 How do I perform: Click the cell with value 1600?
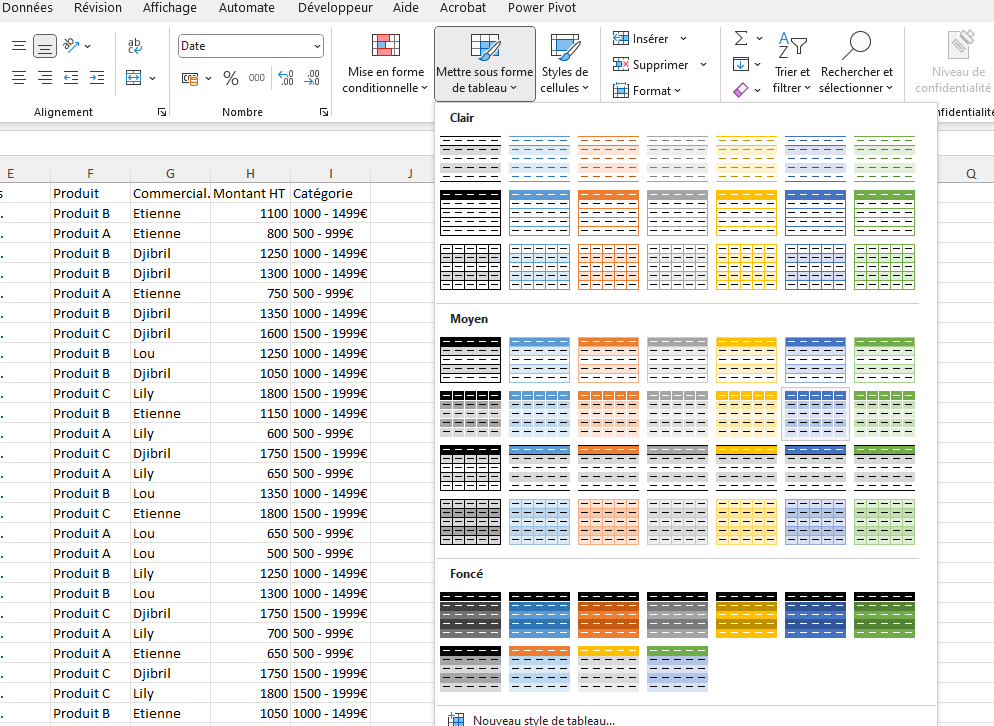tap(250, 334)
